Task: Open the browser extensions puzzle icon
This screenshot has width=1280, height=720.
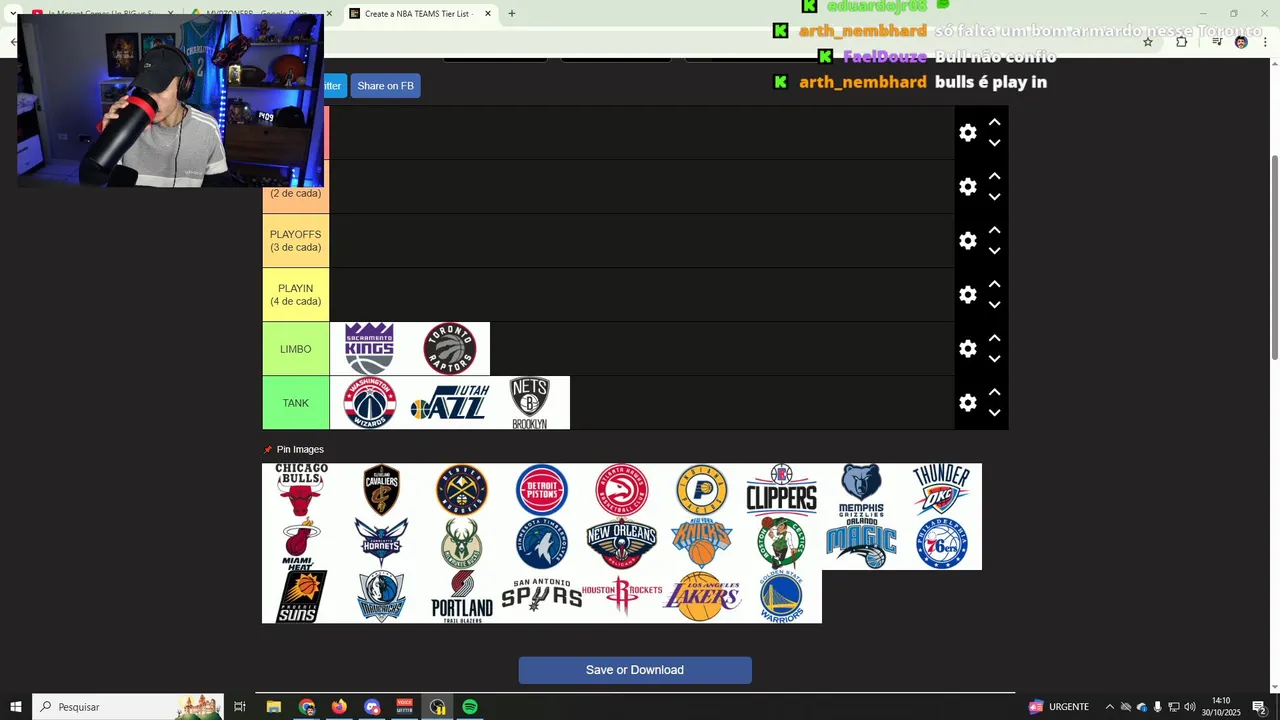Action: 1182,42
